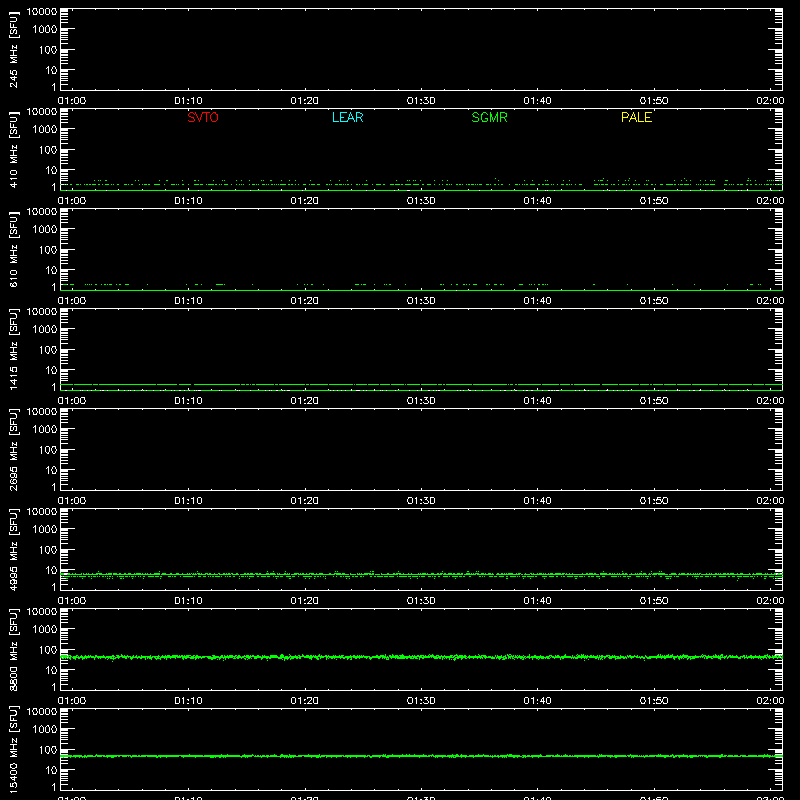Click the green data trace in the 15400 MHz plot
800x800 pixels.
(x=421, y=756)
